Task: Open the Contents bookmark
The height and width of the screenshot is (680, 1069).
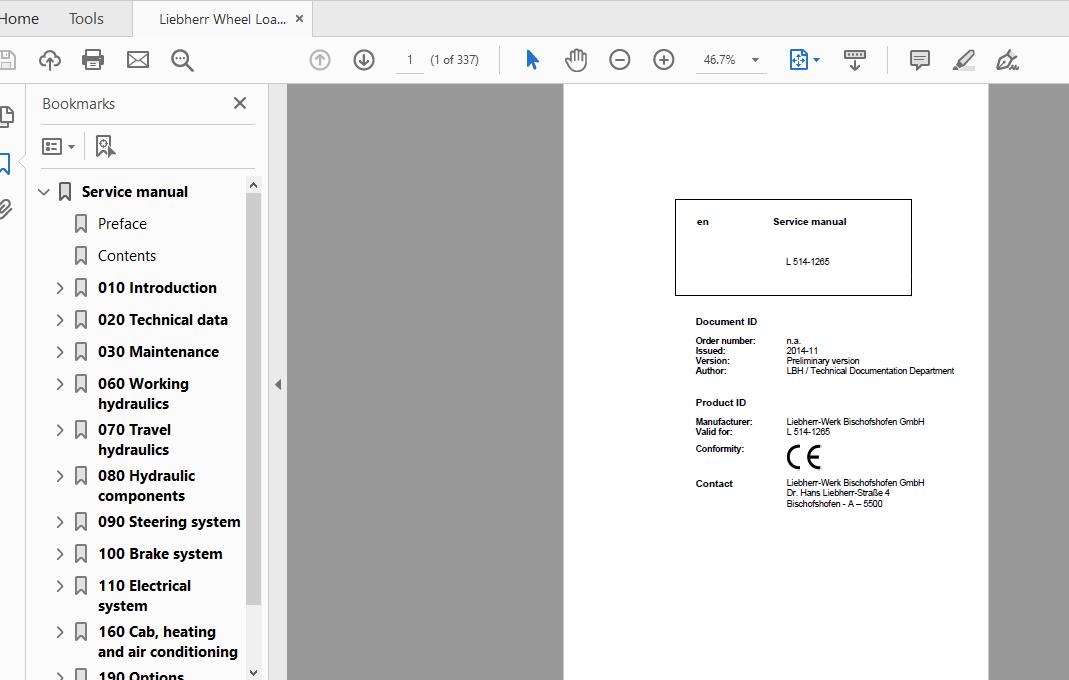Action: pyautogui.click(x=127, y=256)
